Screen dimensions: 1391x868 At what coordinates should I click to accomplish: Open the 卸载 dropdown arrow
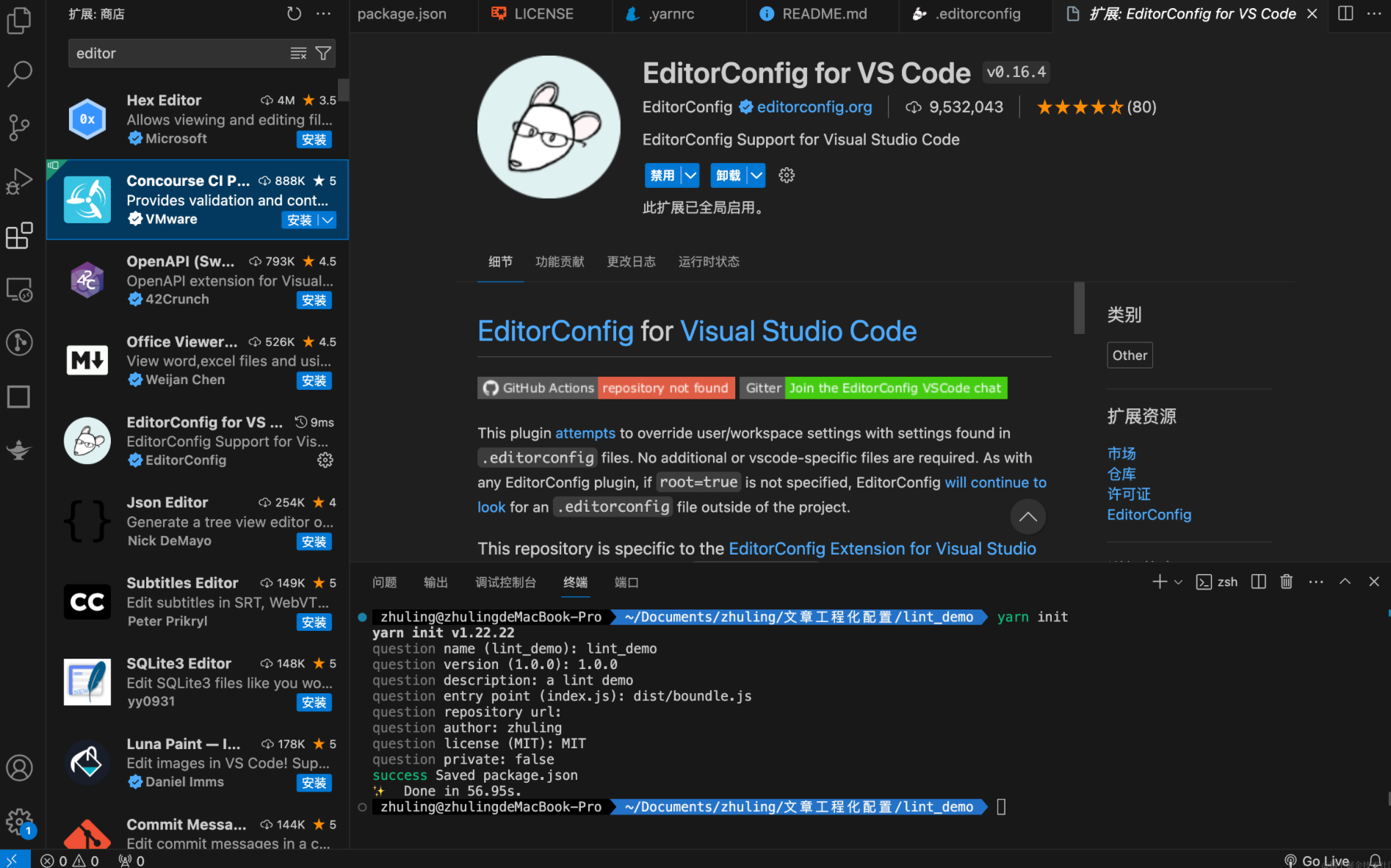click(756, 176)
